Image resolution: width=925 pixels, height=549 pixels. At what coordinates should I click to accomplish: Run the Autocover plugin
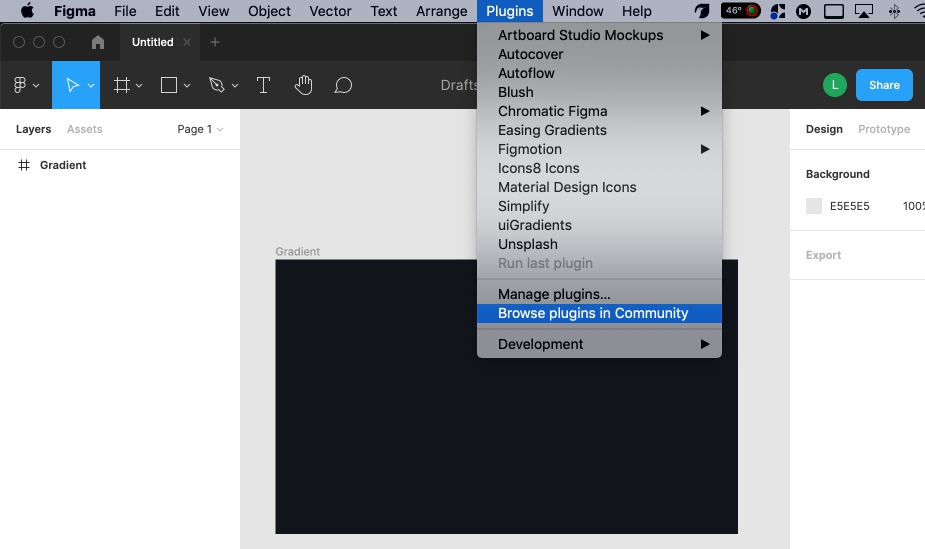tap(599, 54)
